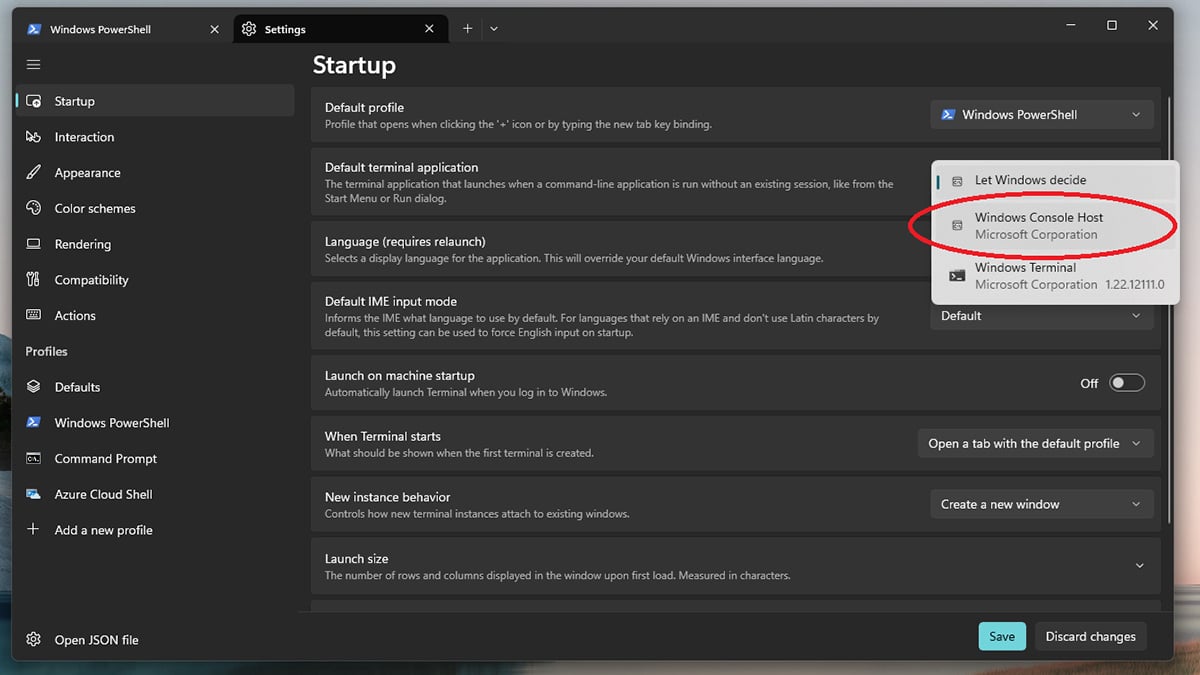Toggle Launch on machine startup switch

click(1127, 383)
